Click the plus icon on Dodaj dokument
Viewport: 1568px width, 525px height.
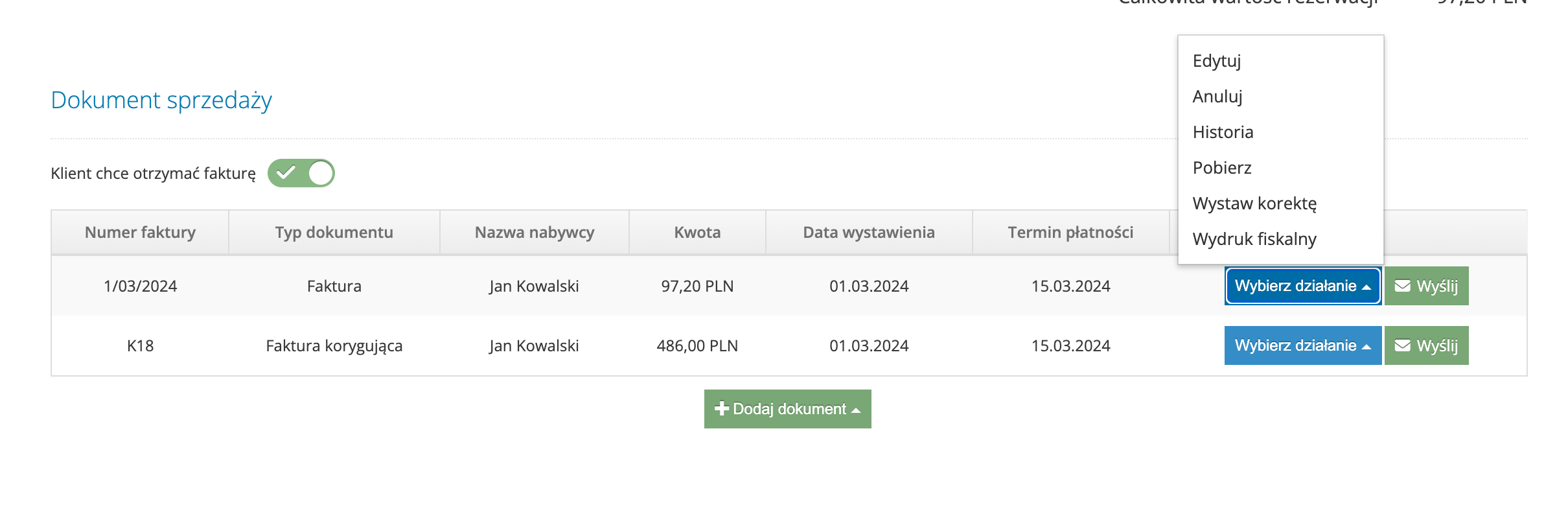coord(721,408)
